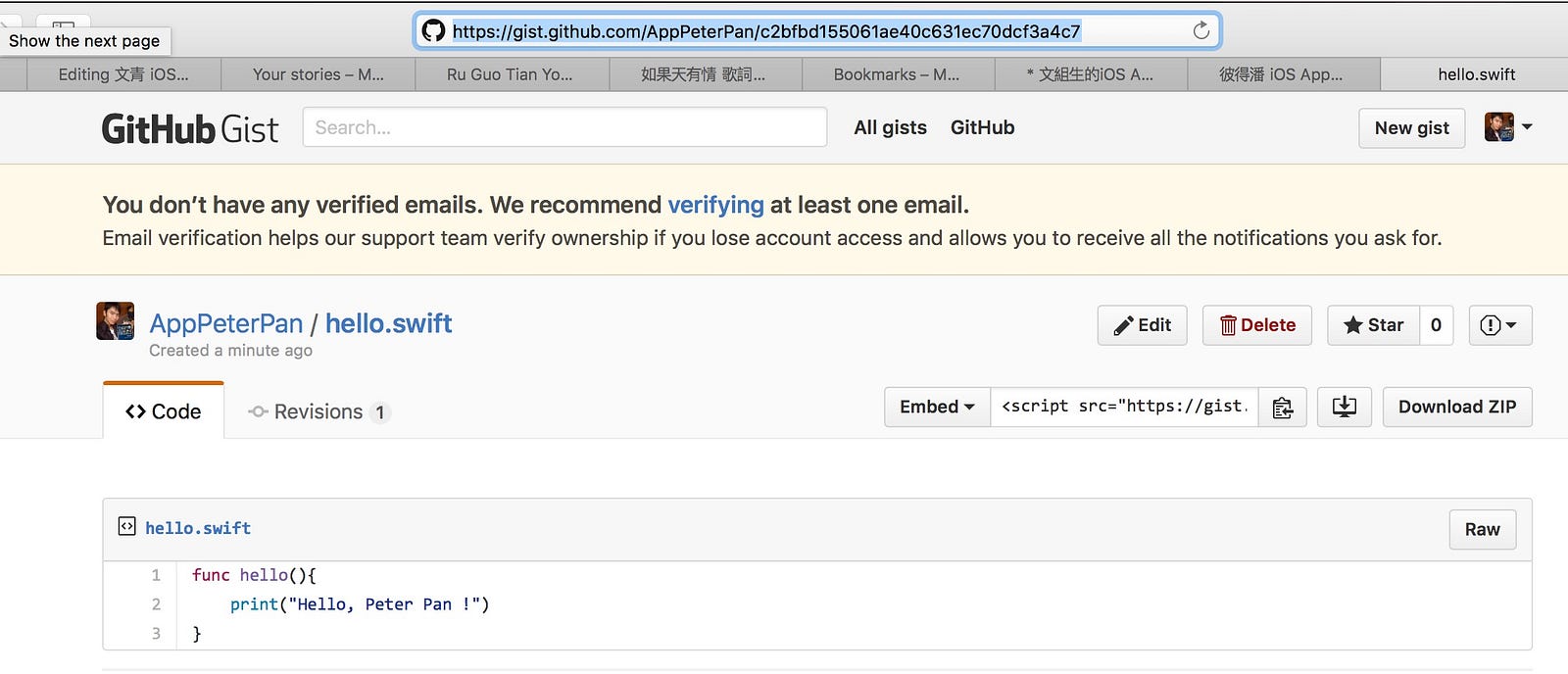1568x674 pixels.
Task: Delete the hello.swift gist
Action: click(1257, 325)
